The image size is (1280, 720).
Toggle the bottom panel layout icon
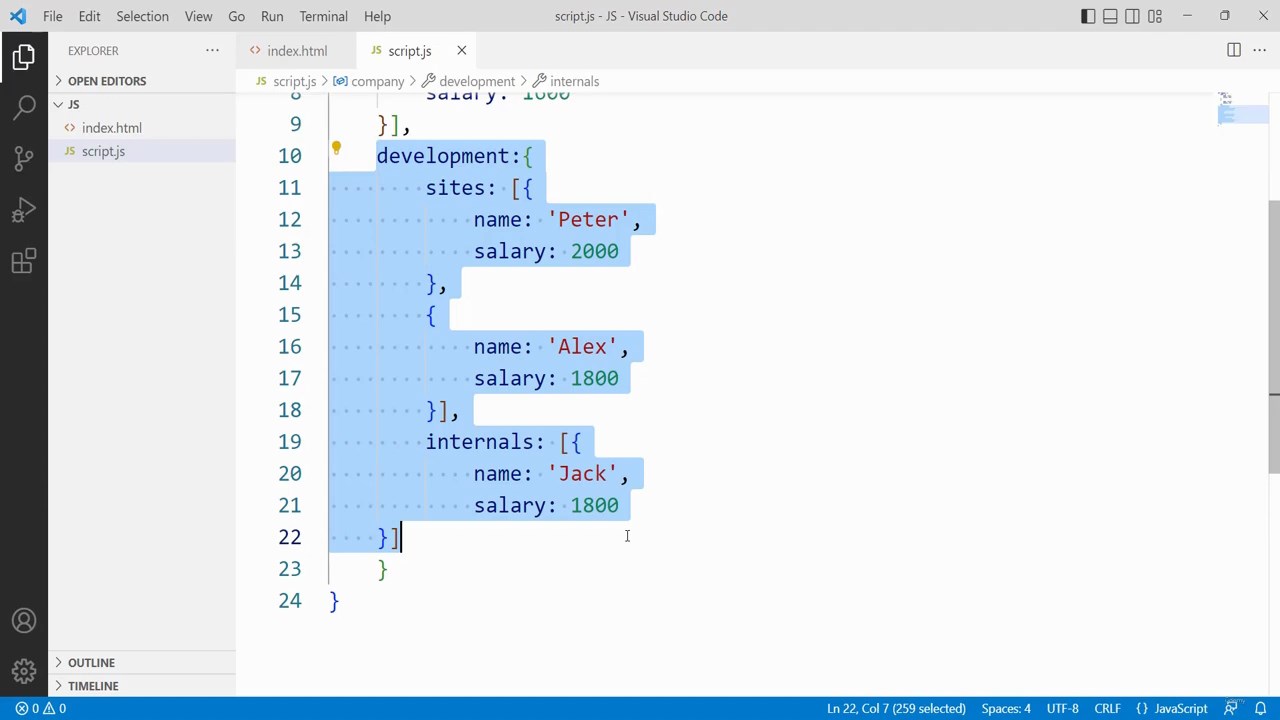tap(1110, 16)
